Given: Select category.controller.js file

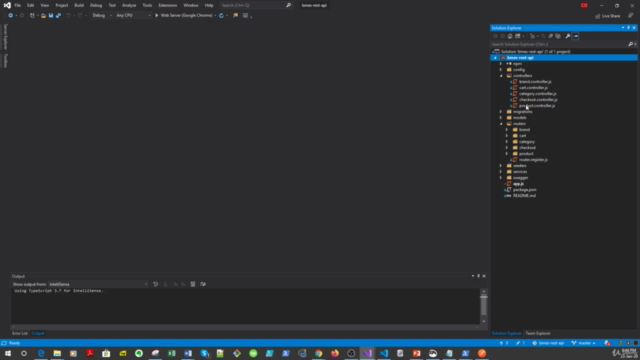Looking at the screenshot, I should click(x=537, y=93).
